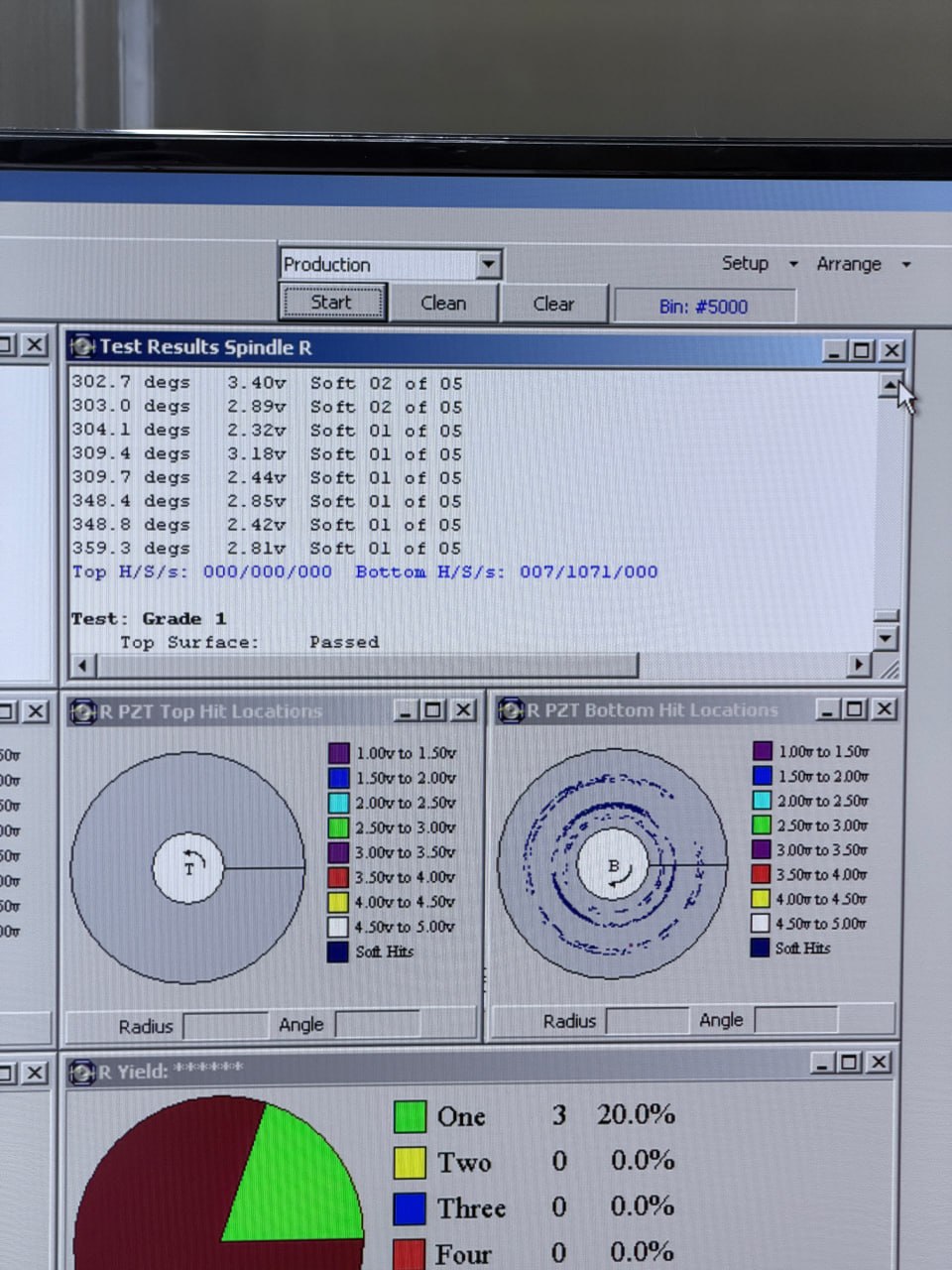Minimize R PZT Bottom Hit Locations window
The width and height of the screenshot is (952, 1270).
[828, 708]
